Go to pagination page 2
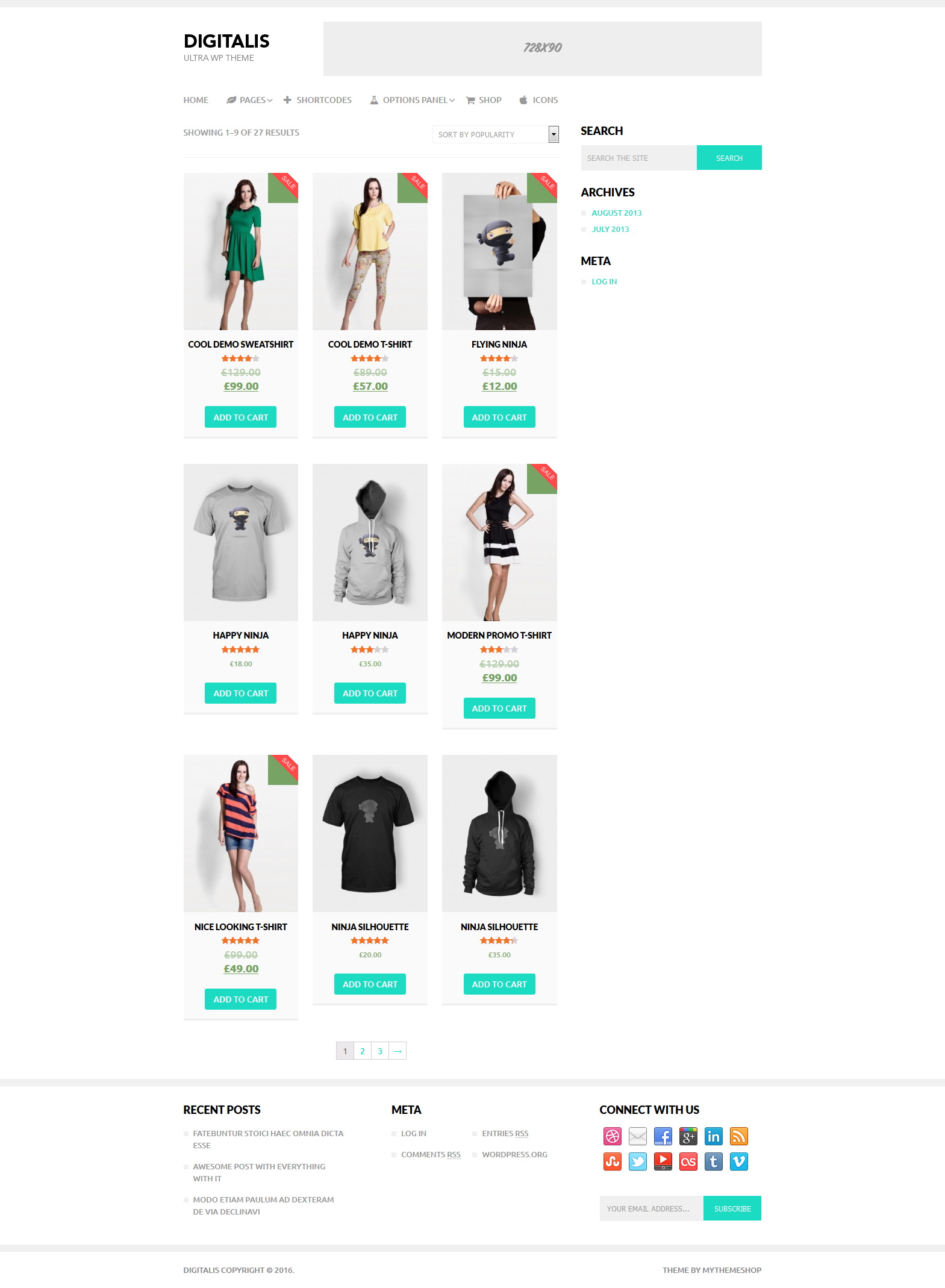The height and width of the screenshot is (1288, 945). click(x=362, y=1051)
